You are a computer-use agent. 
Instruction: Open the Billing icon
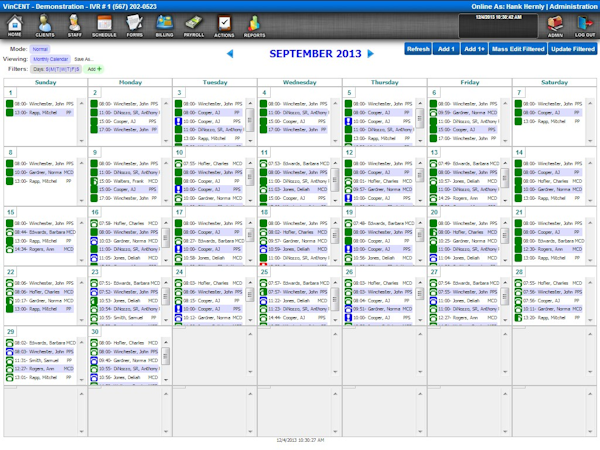pos(165,26)
